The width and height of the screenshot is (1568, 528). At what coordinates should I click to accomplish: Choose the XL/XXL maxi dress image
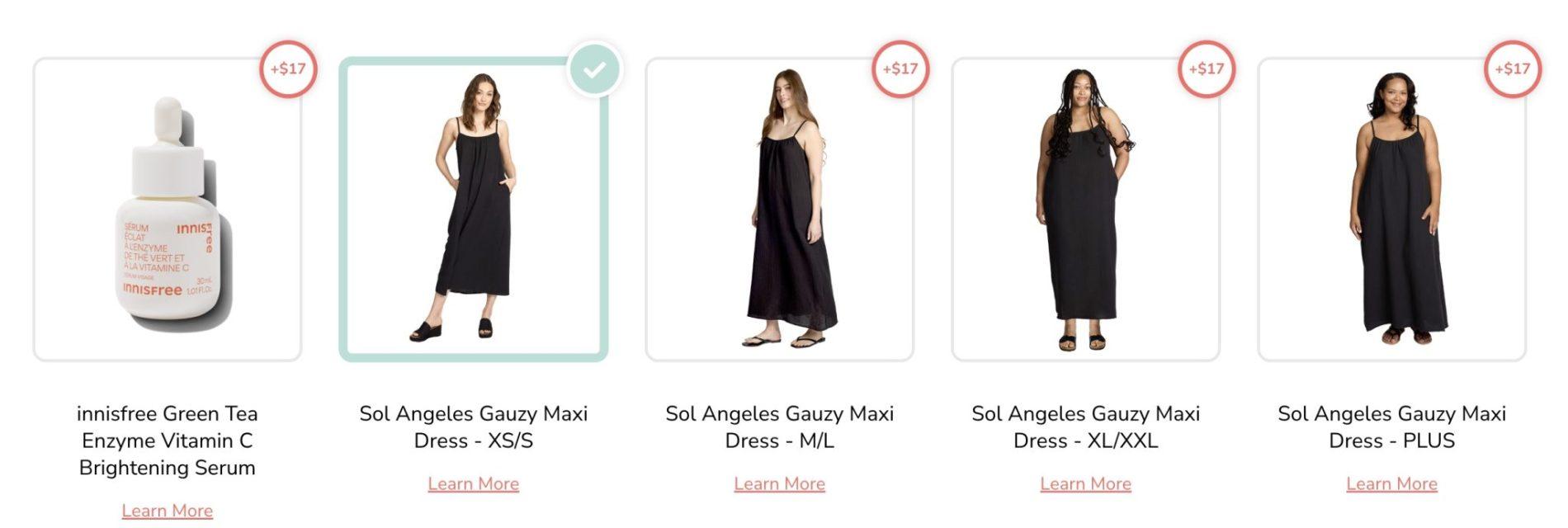click(1086, 210)
